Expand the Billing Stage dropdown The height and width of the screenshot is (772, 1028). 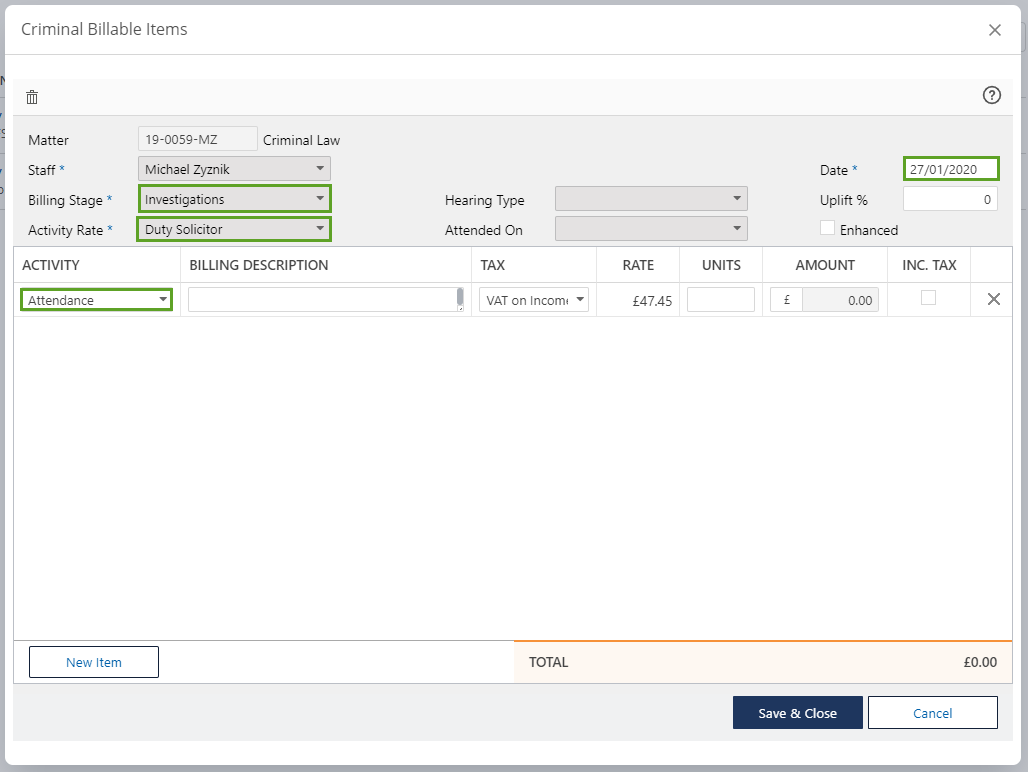(x=234, y=199)
